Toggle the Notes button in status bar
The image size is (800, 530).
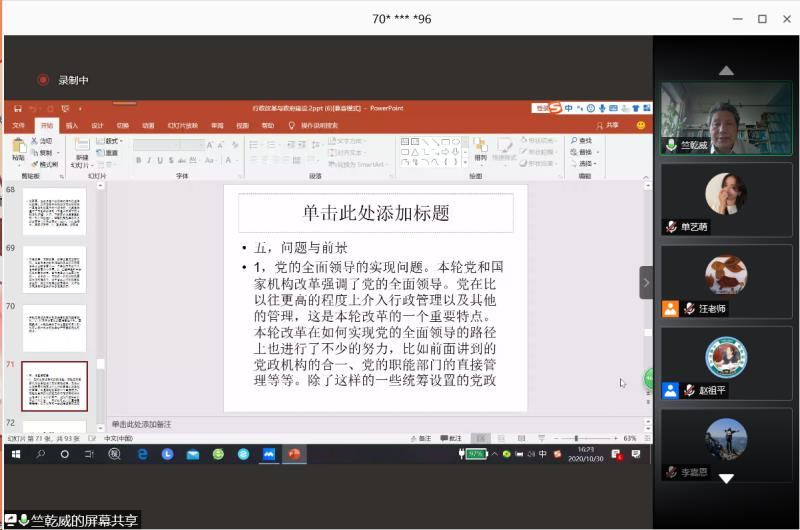tap(420, 438)
